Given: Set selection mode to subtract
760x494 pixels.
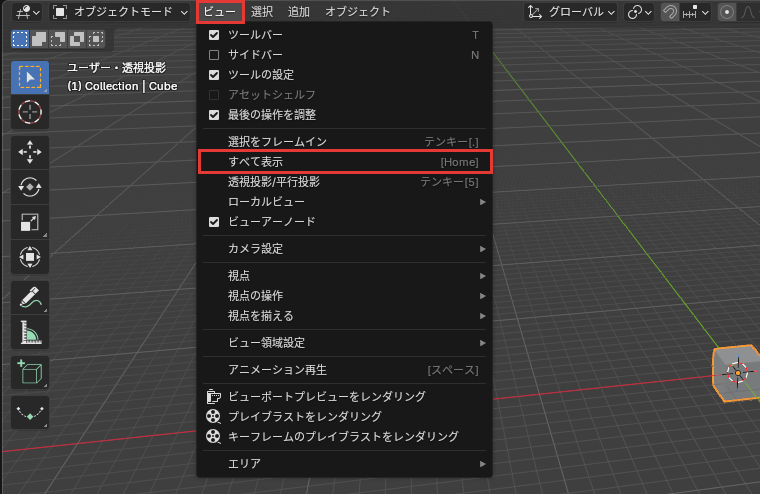Looking at the screenshot, I should pos(58,39).
